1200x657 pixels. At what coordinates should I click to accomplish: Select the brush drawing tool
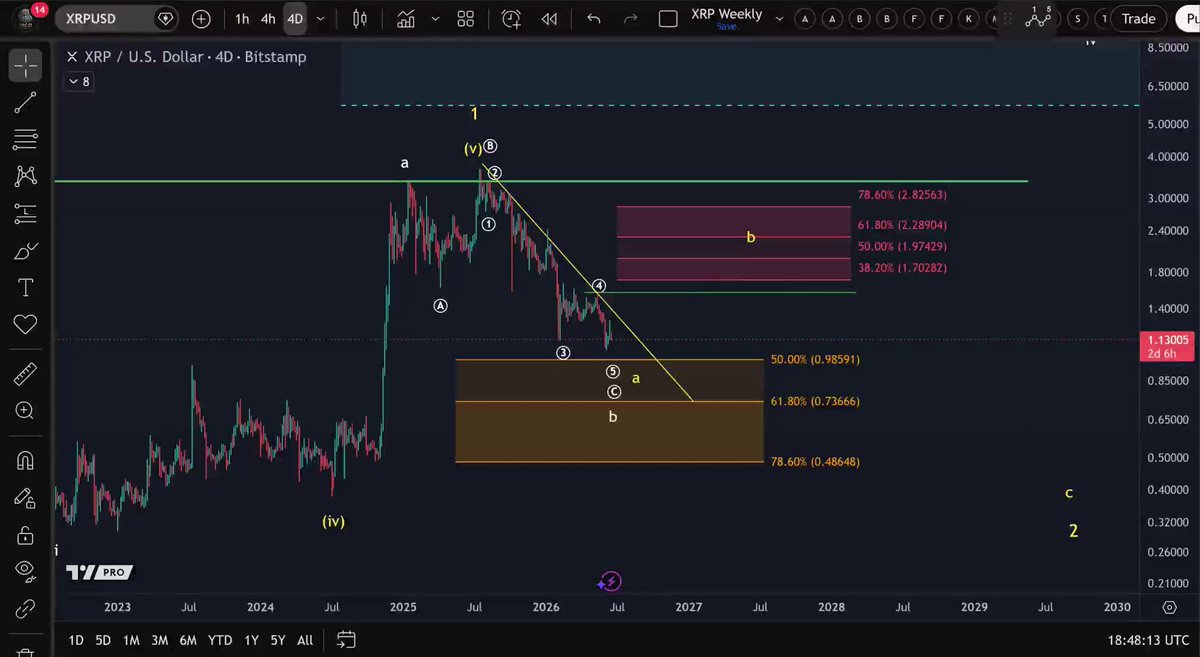click(x=25, y=251)
